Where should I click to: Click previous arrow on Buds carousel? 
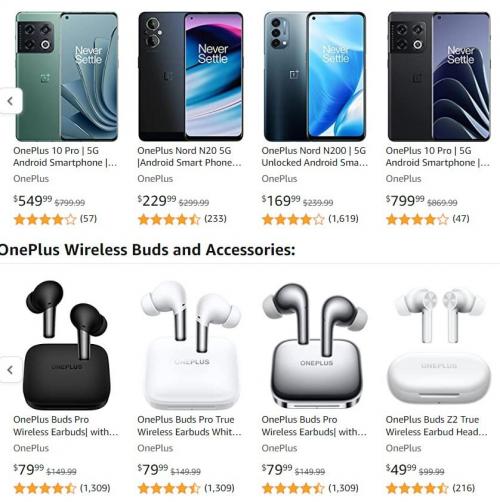click(11, 370)
